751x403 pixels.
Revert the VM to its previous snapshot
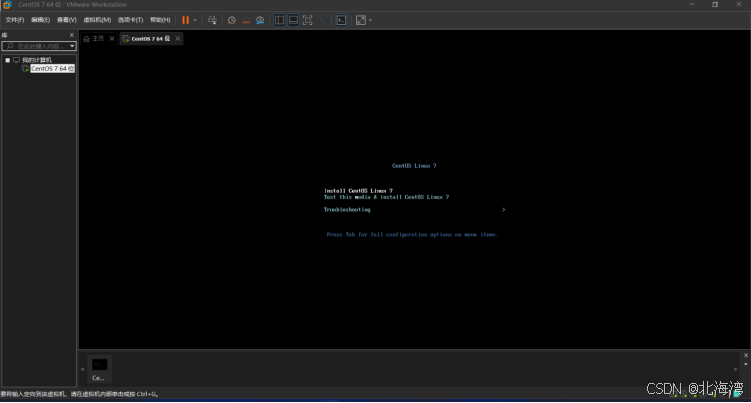(246, 20)
